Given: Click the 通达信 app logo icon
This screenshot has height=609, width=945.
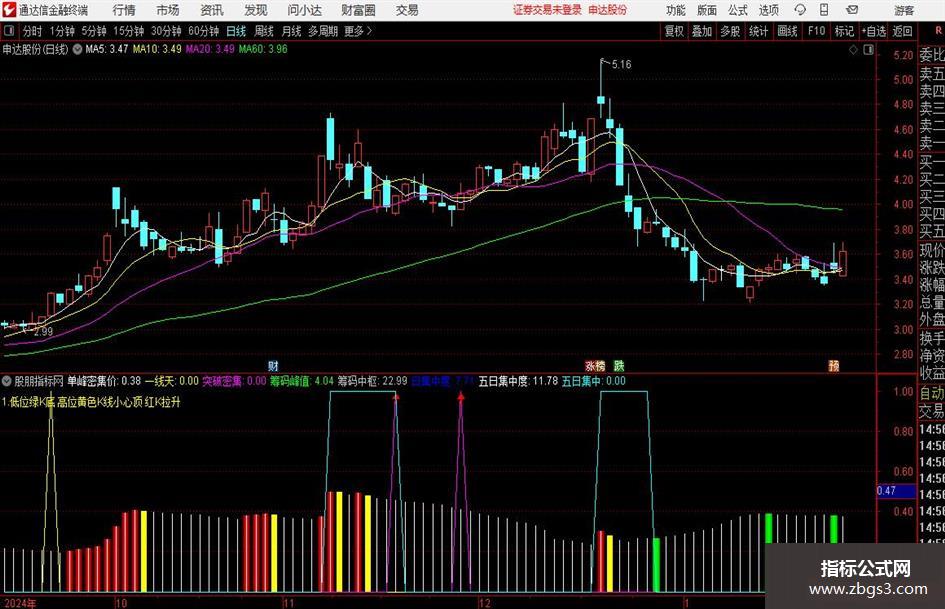Looking at the screenshot, I should [8, 10].
